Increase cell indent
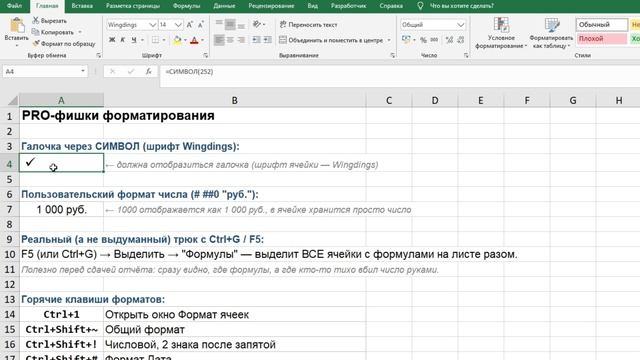 click(267, 40)
